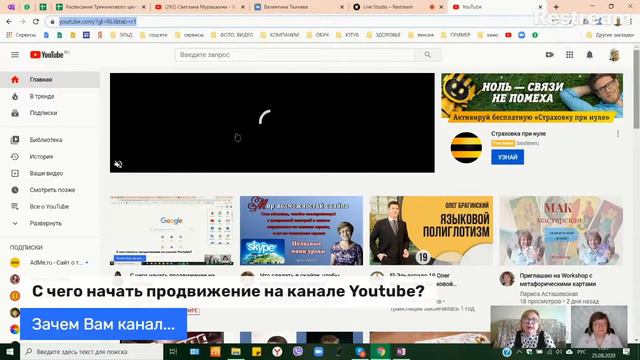This screenshot has height=360, width=640.
Task: Open File Explorer from the taskbar
Action: (x=236, y=351)
